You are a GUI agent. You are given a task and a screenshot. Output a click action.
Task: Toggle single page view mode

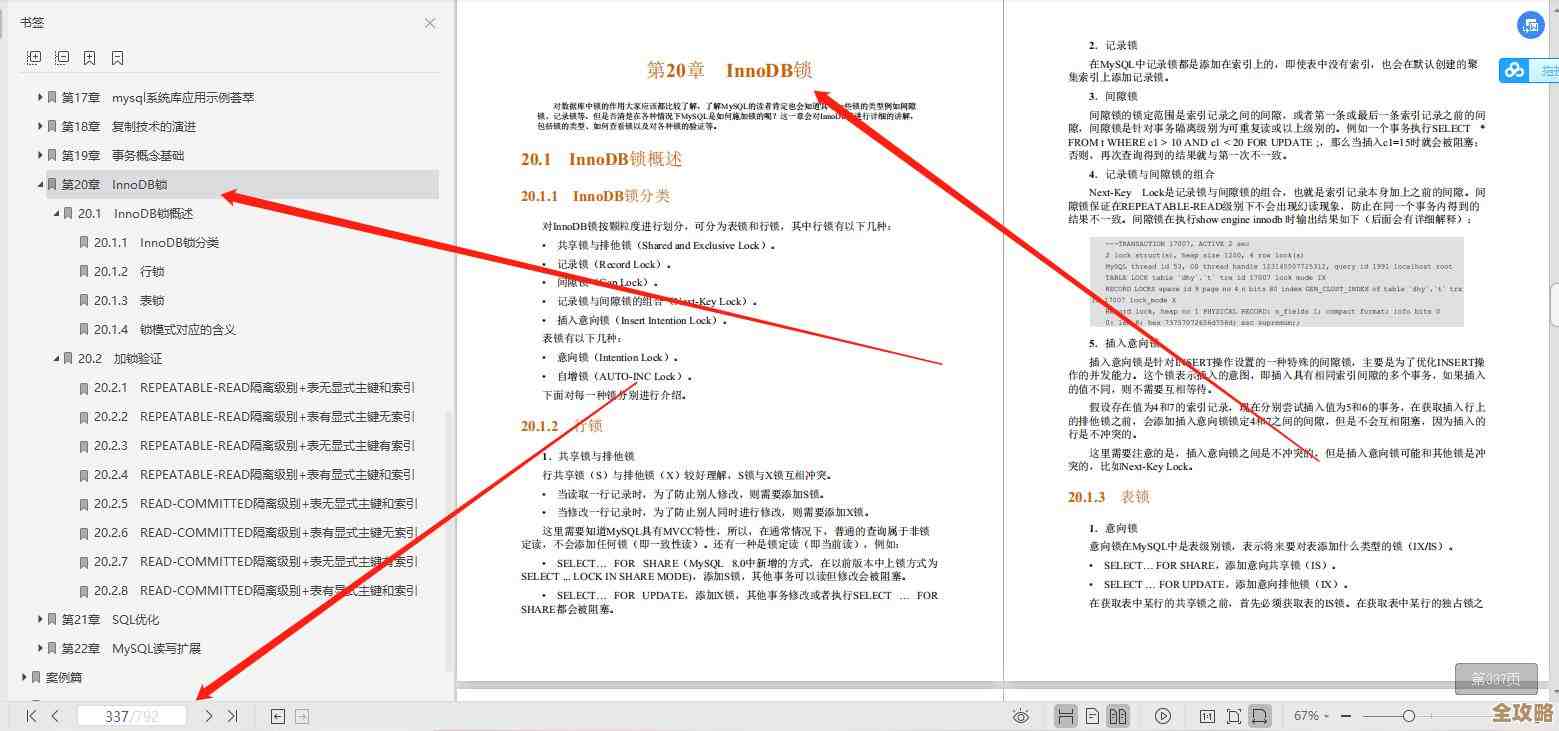pos(1091,715)
